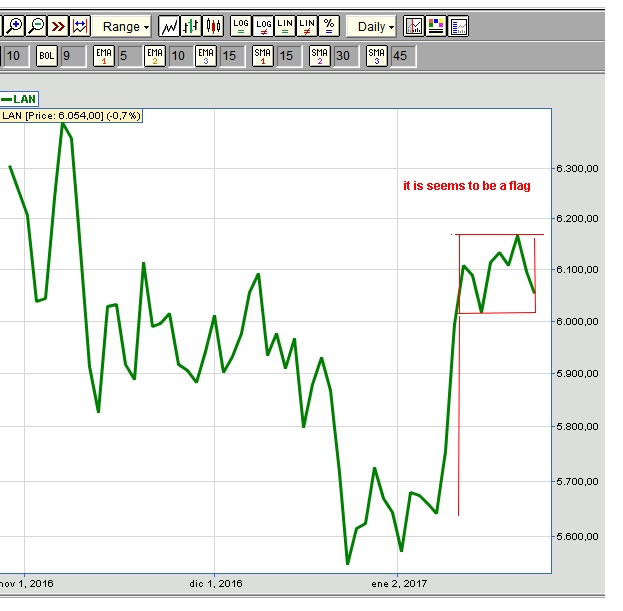Toggle the BOL Bollinger bands indicator
This screenshot has height=611, width=623.
coord(46,56)
